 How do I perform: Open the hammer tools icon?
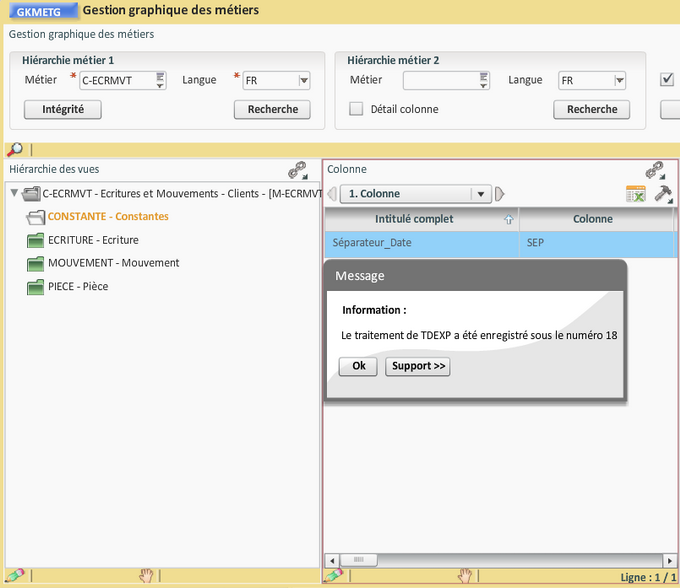click(x=663, y=194)
